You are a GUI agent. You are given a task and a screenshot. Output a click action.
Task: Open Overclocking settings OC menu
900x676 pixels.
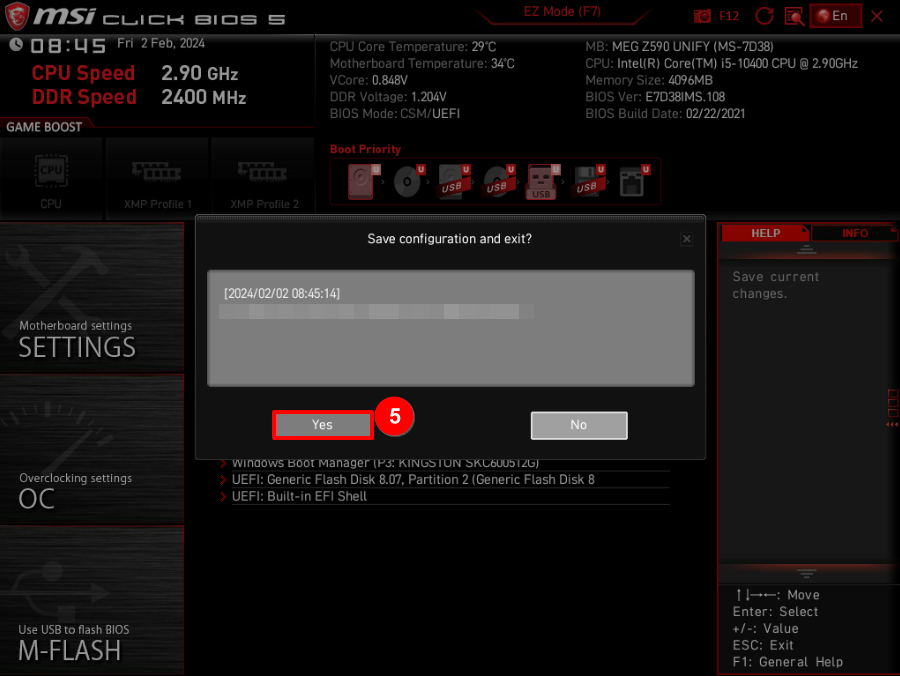pyautogui.click(x=92, y=449)
